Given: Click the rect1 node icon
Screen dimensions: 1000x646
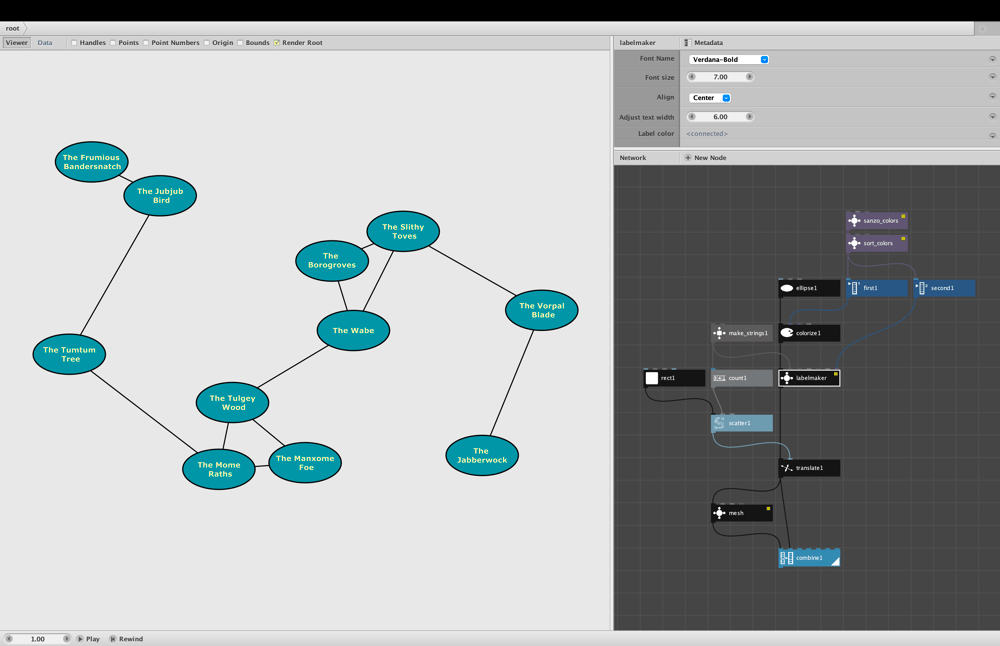Looking at the screenshot, I should (x=652, y=378).
